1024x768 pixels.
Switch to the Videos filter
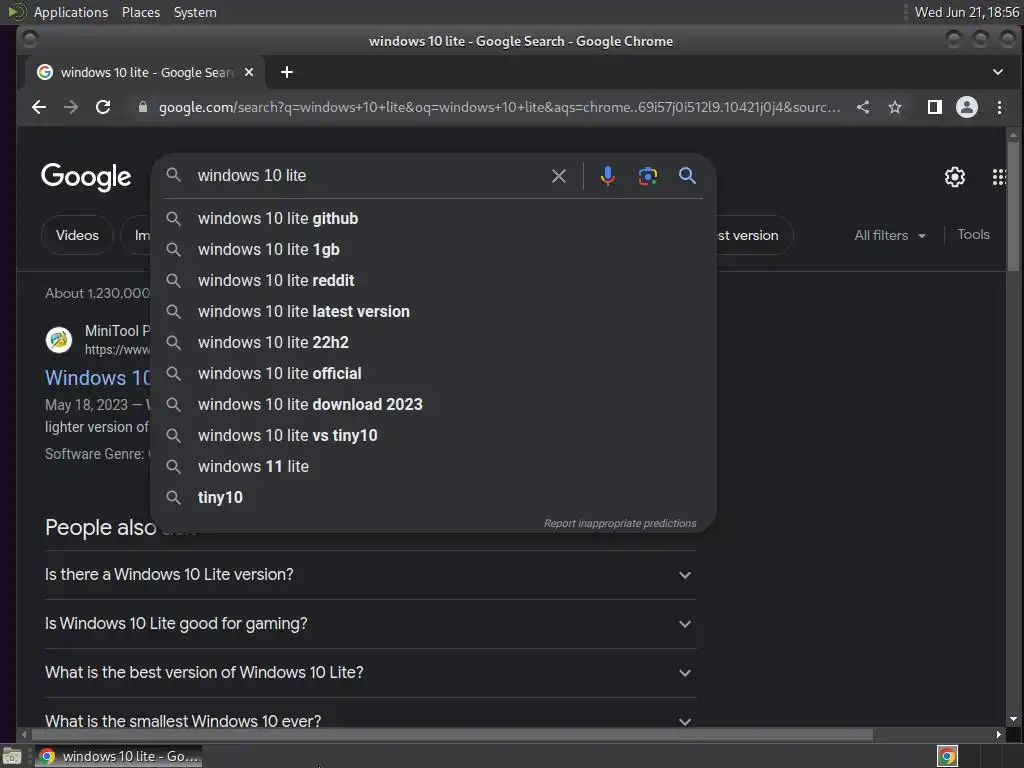pos(77,235)
